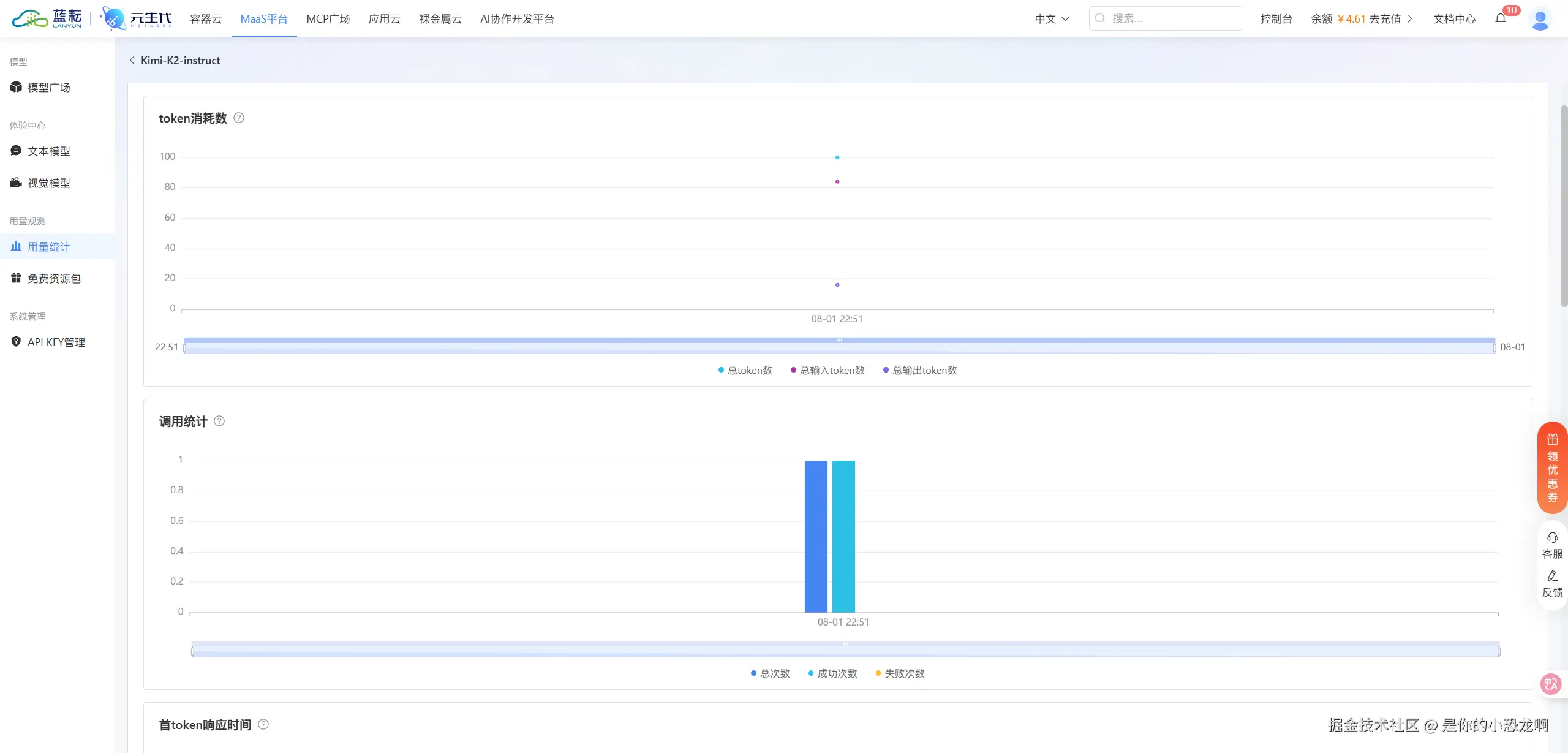Image resolution: width=1568 pixels, height=753 pixels.
Task: Toggle 总输入token数 legend series
Action: [x=827, y=370]
